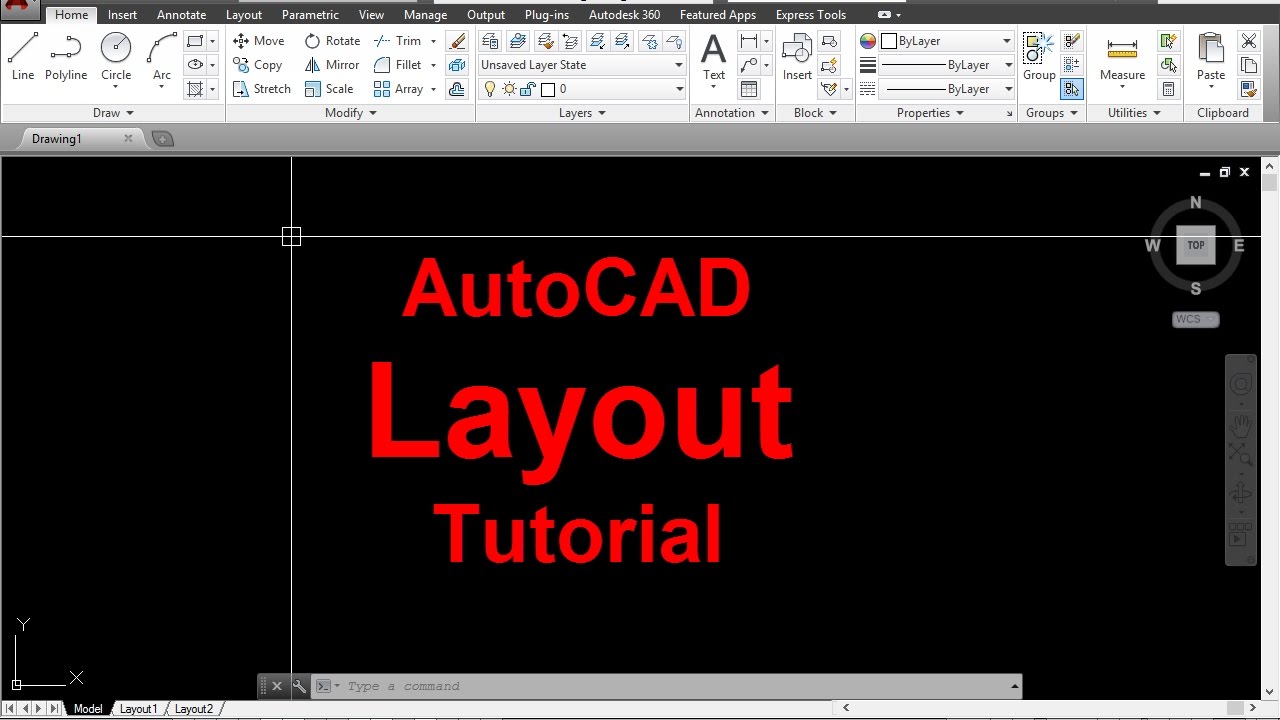Toggle Group Selection on/off button
Image resolution: width=1280 pixels, height=720 pixels.
click(x=1071, y=89)
